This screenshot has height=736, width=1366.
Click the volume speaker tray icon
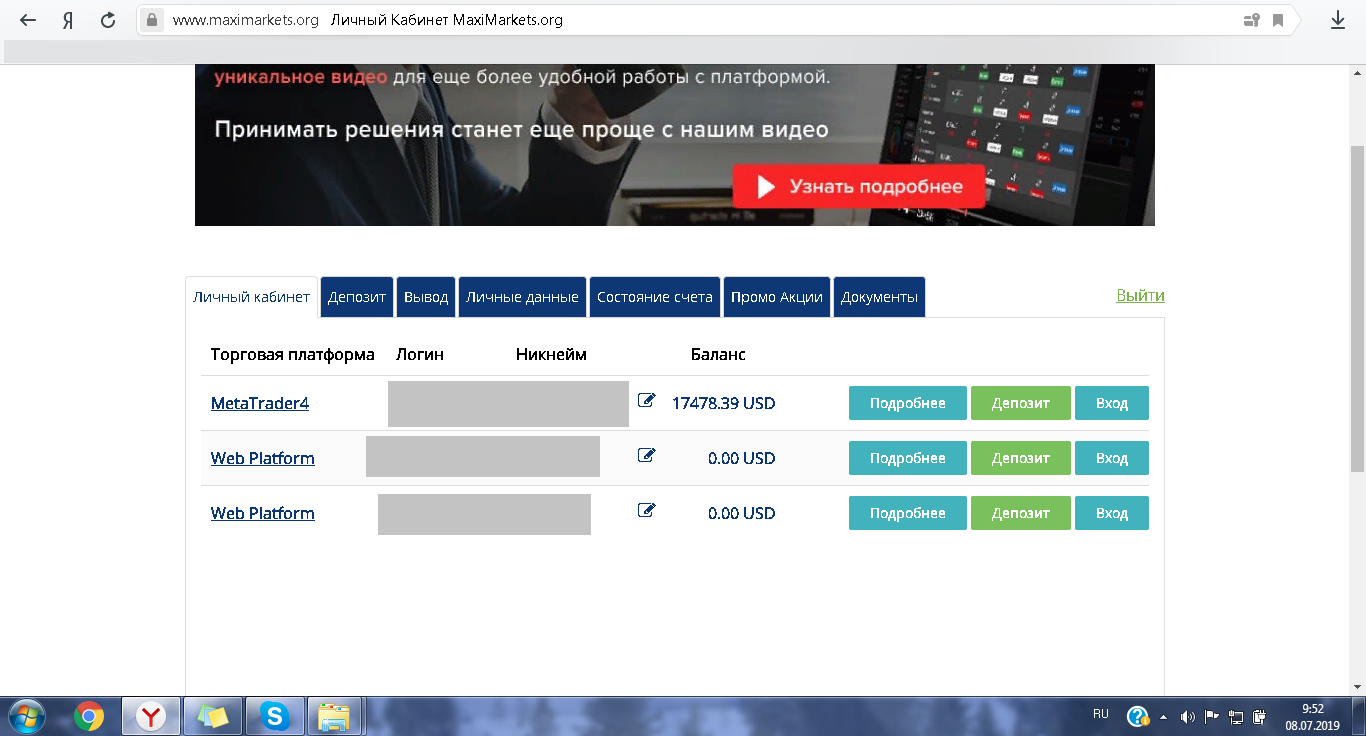tap(1187, 717)
